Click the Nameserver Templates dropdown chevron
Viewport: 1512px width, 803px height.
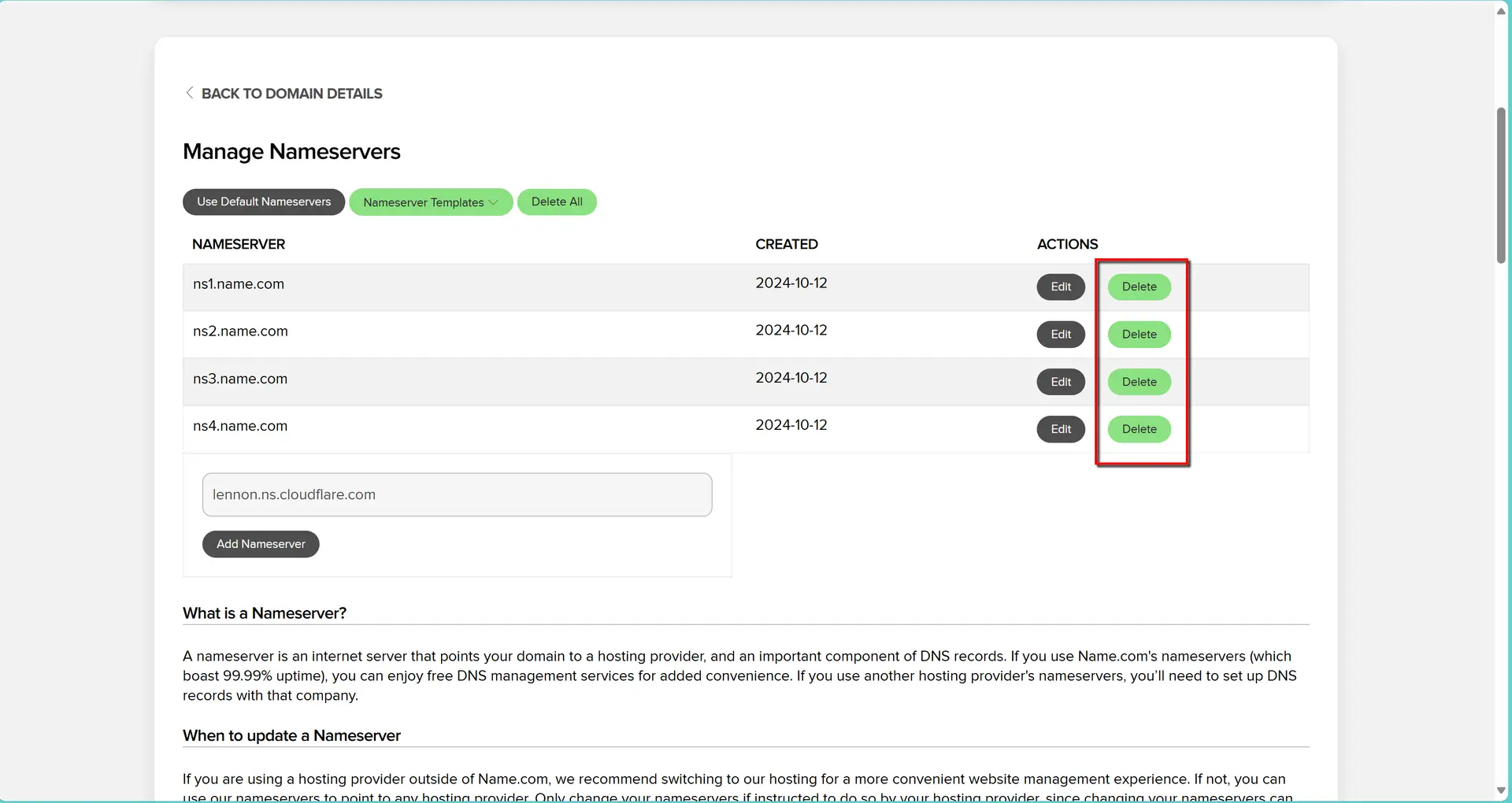click(495, 202)
